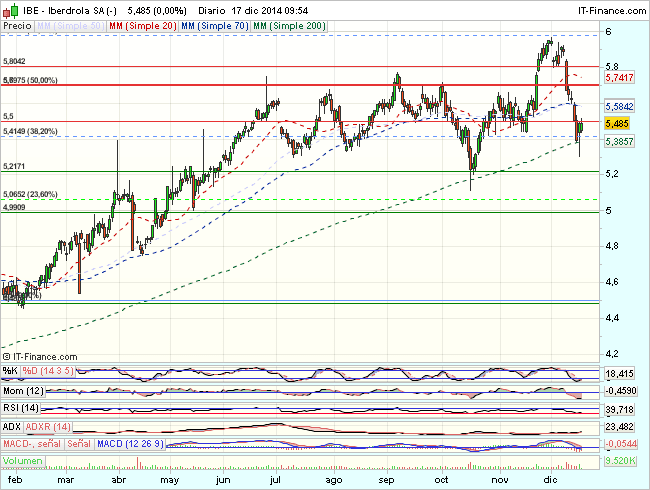This screenshot has width=650, height=490.
Task: Click the 18,415 stochastic value
Action: [x=619, y=374]
